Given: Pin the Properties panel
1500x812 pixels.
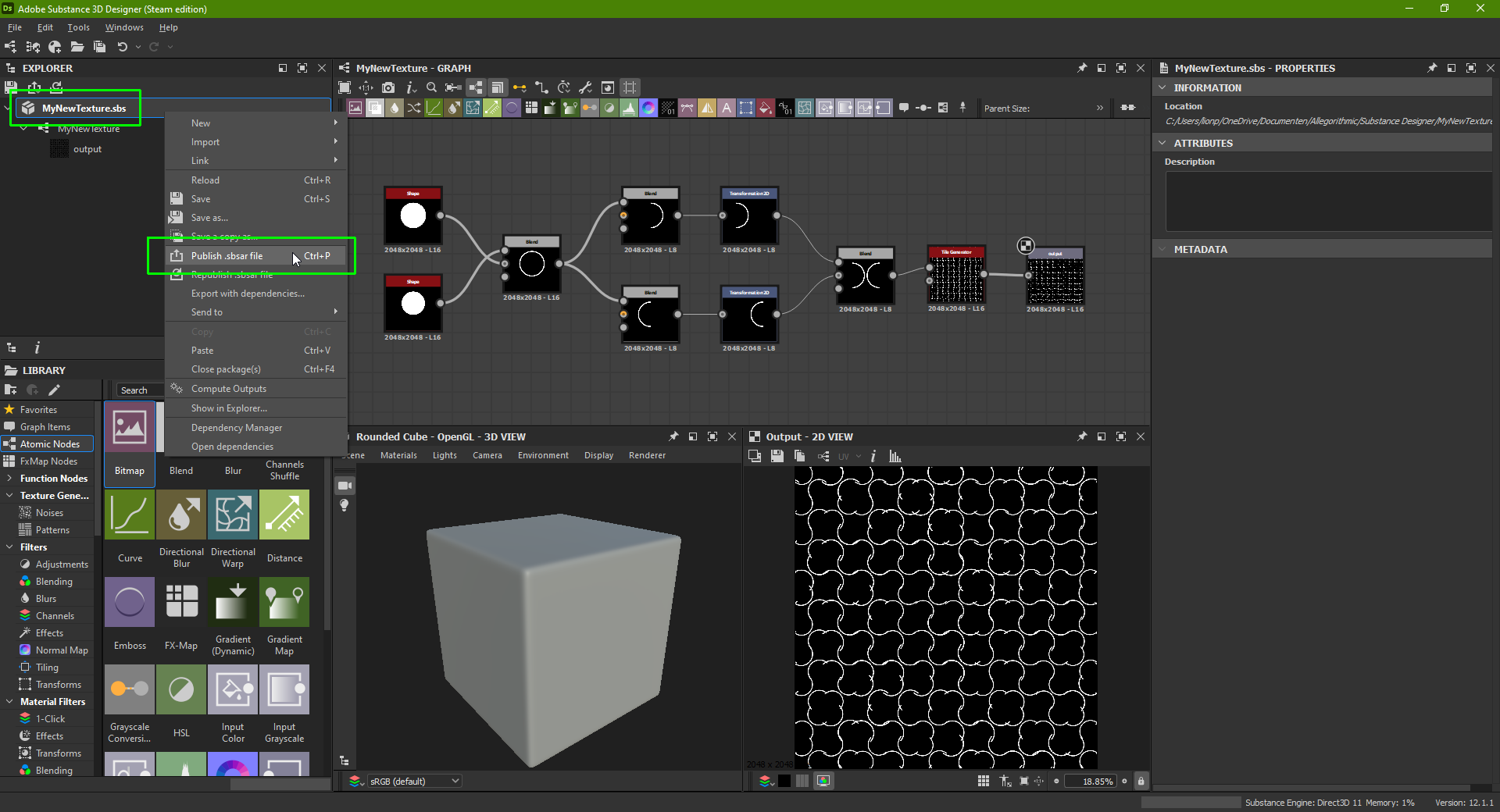Looking at the screenshot, I should point(1432,68).
